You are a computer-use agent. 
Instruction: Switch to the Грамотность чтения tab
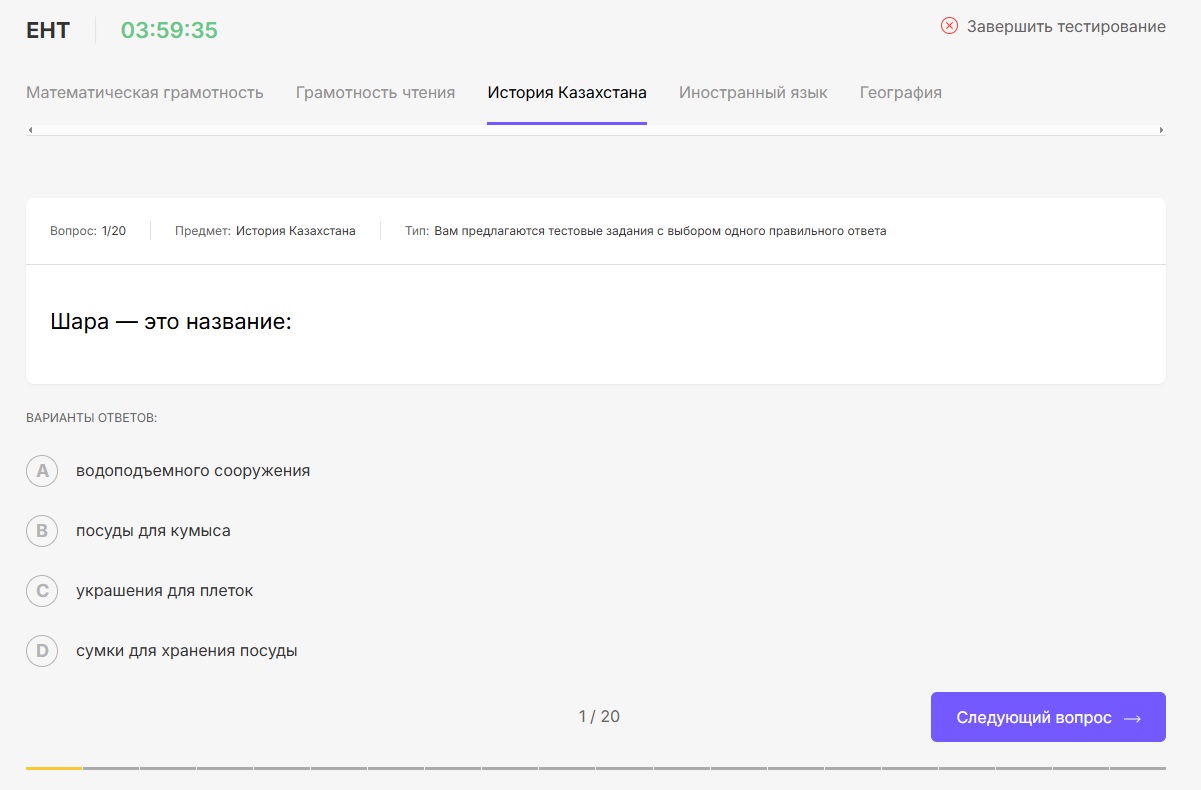pyautogui.click(x=375, y=92)
